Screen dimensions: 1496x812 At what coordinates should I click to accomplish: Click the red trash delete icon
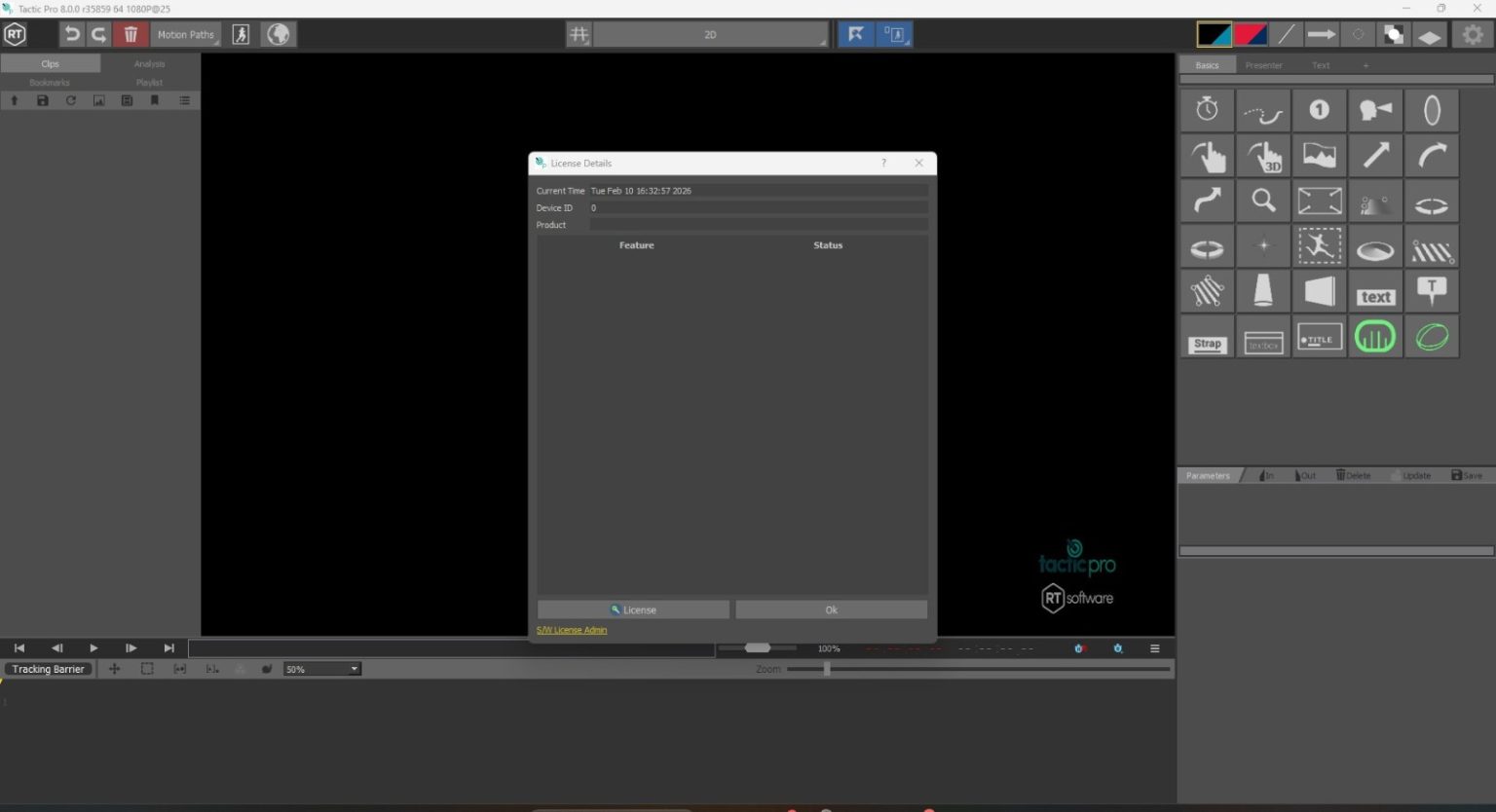click(131, 34)
